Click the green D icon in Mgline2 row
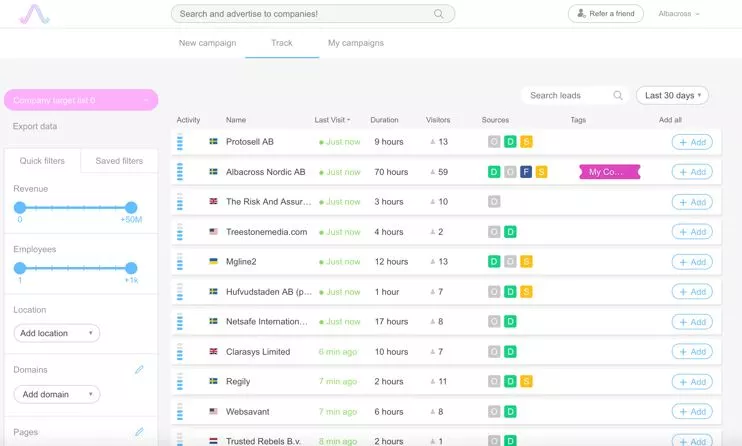The image size is (742, 446). (x=494, y=261)
